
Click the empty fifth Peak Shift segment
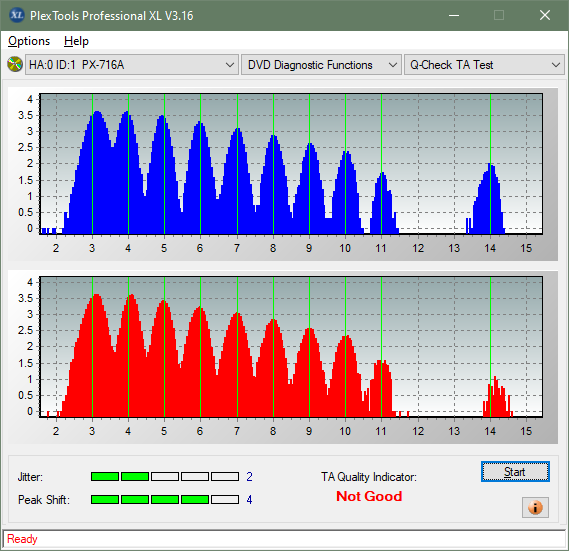coord(225,499)
